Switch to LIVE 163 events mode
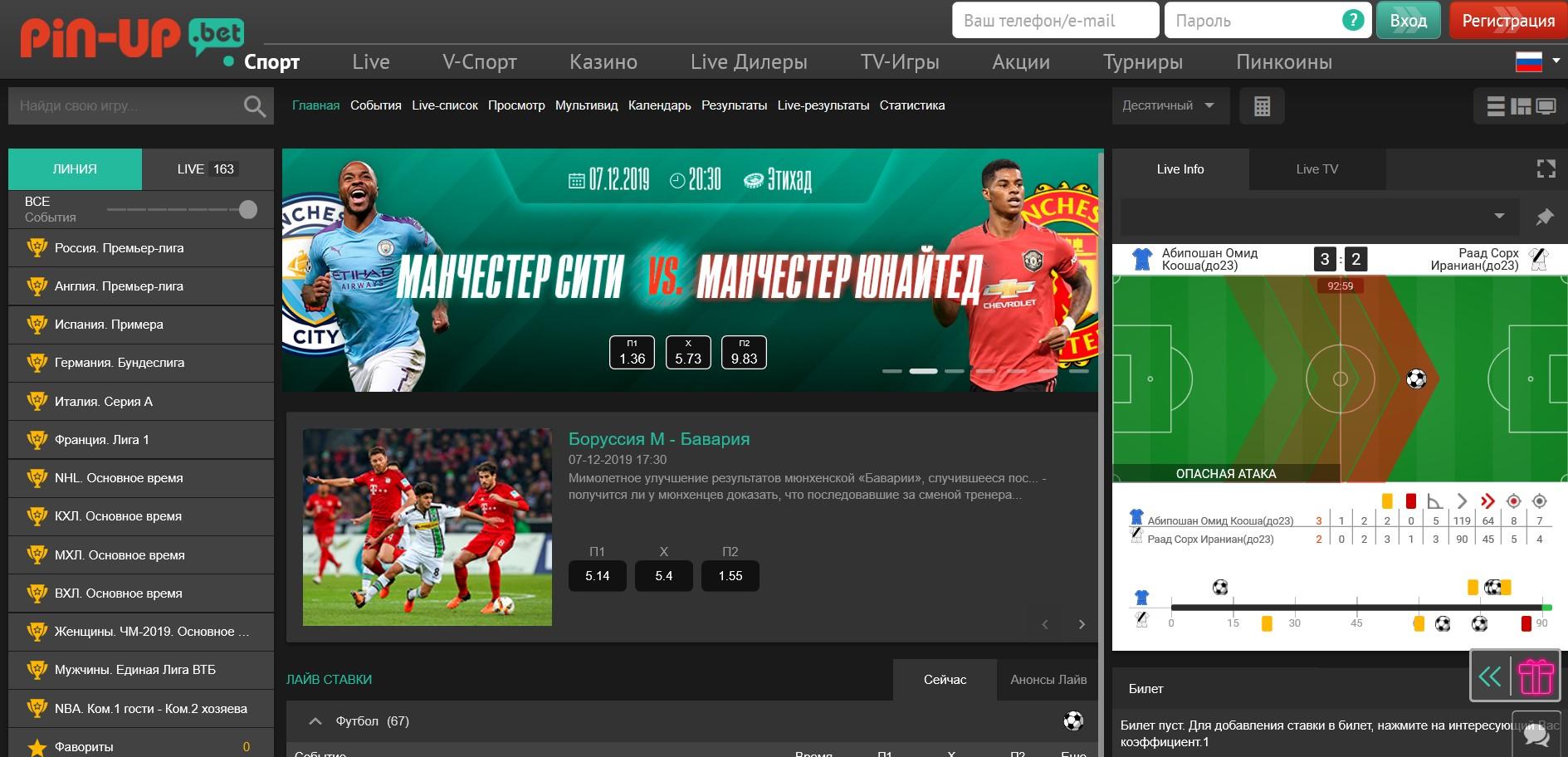Screen dimensions: 1568x757 [207, 169]
